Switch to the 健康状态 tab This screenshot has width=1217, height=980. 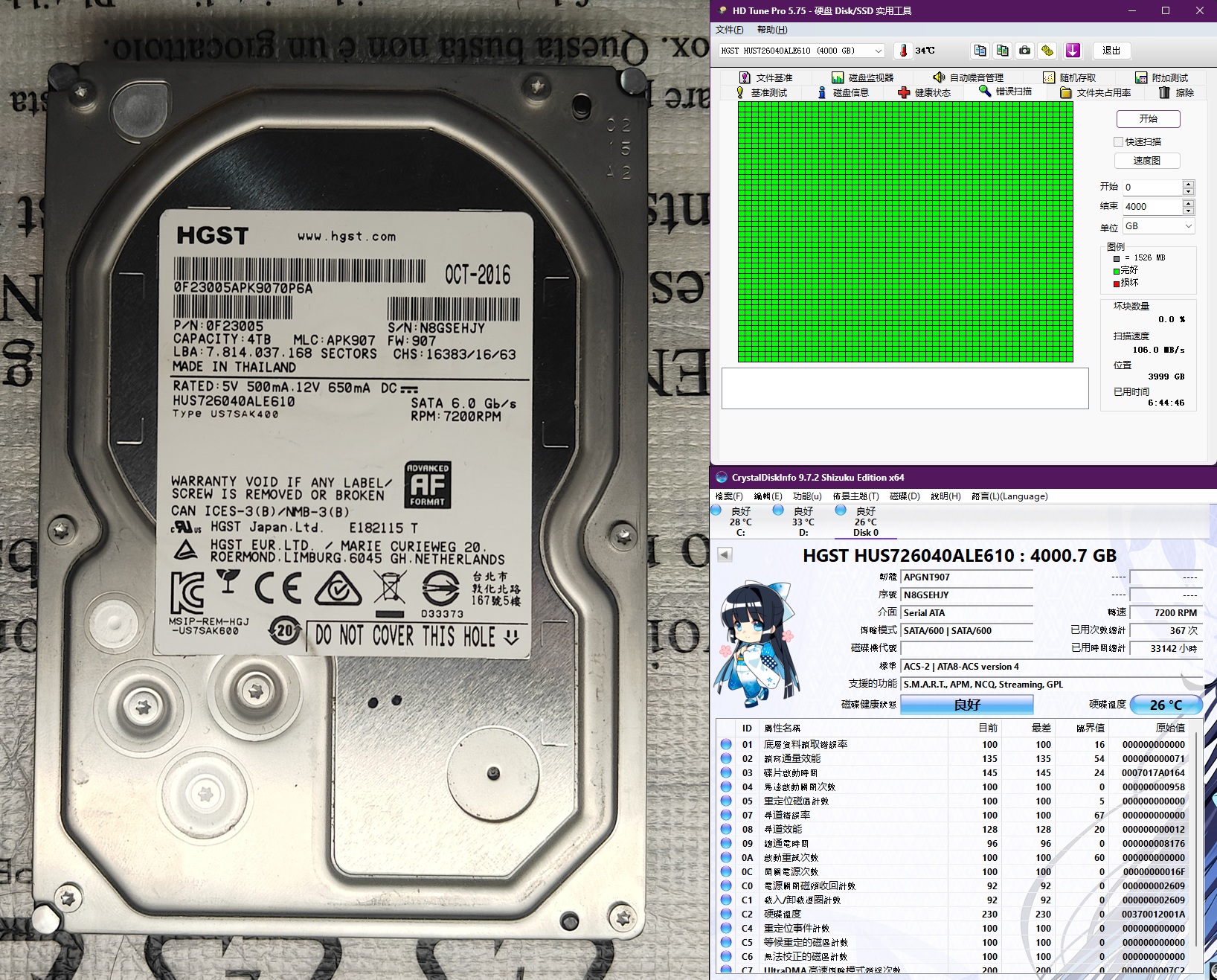[925, 92]
